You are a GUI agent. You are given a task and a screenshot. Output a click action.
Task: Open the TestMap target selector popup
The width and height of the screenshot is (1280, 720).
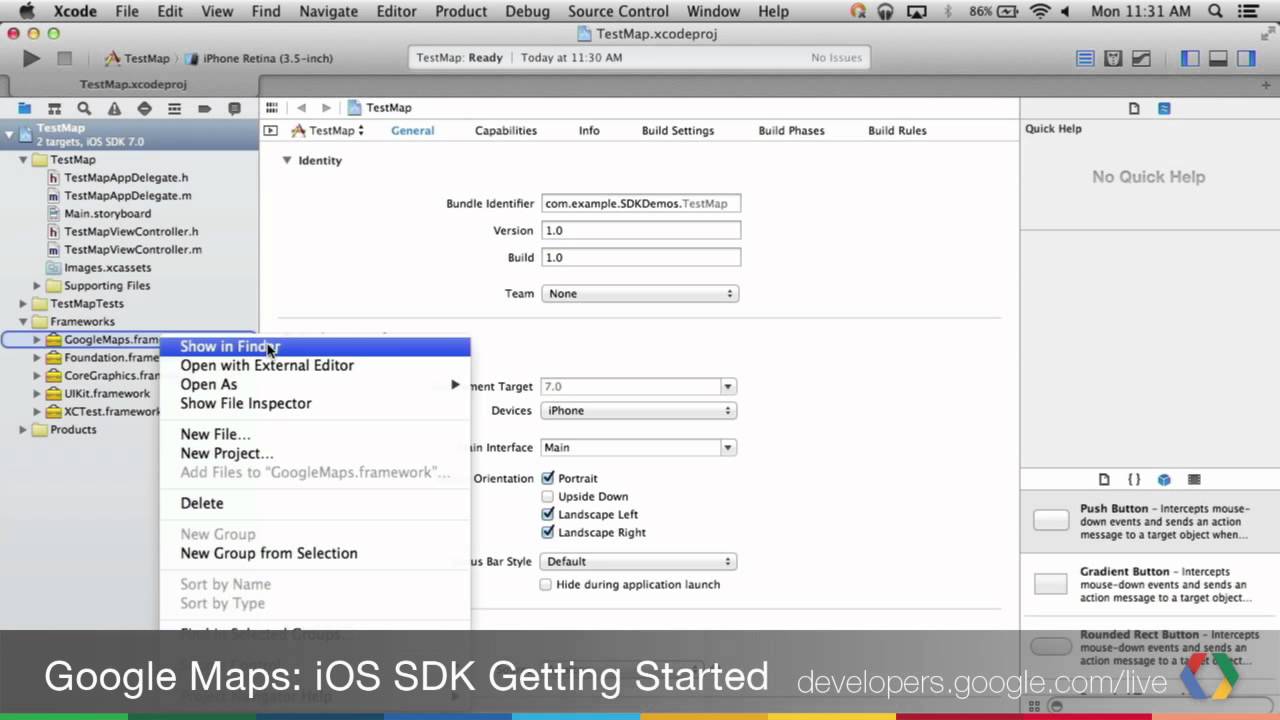(328, 130)
